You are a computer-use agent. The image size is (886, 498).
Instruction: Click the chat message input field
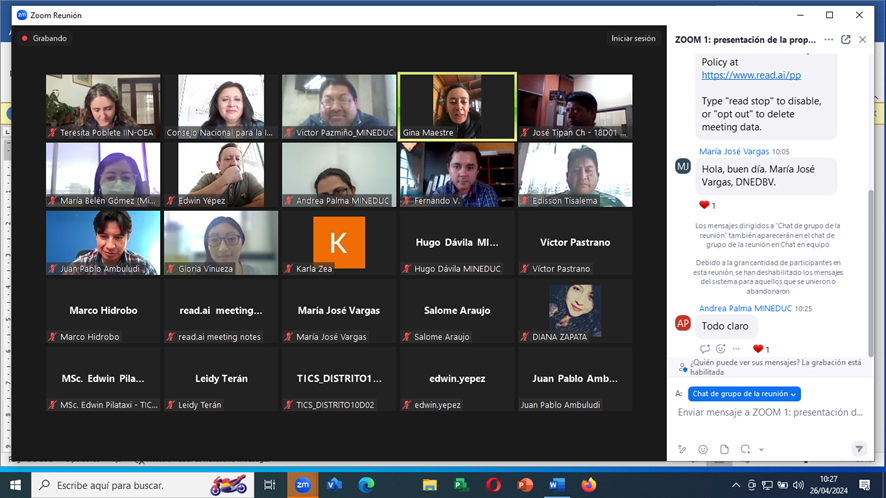click(x=768, y=412)
